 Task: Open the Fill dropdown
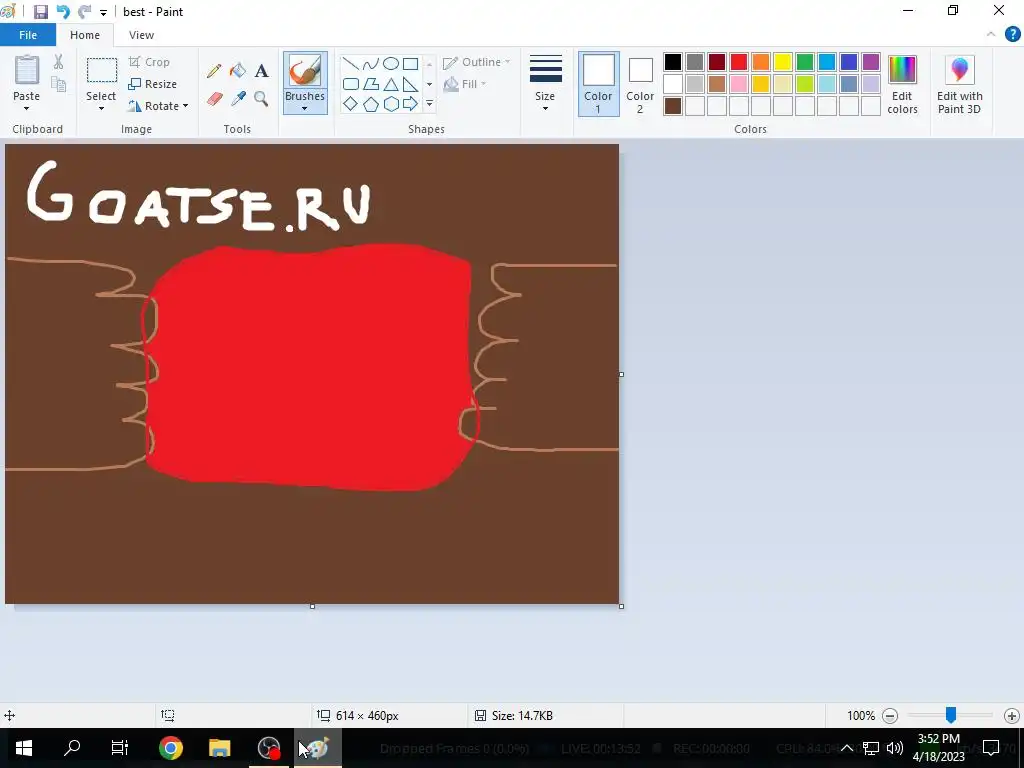(x=465, y=84)
